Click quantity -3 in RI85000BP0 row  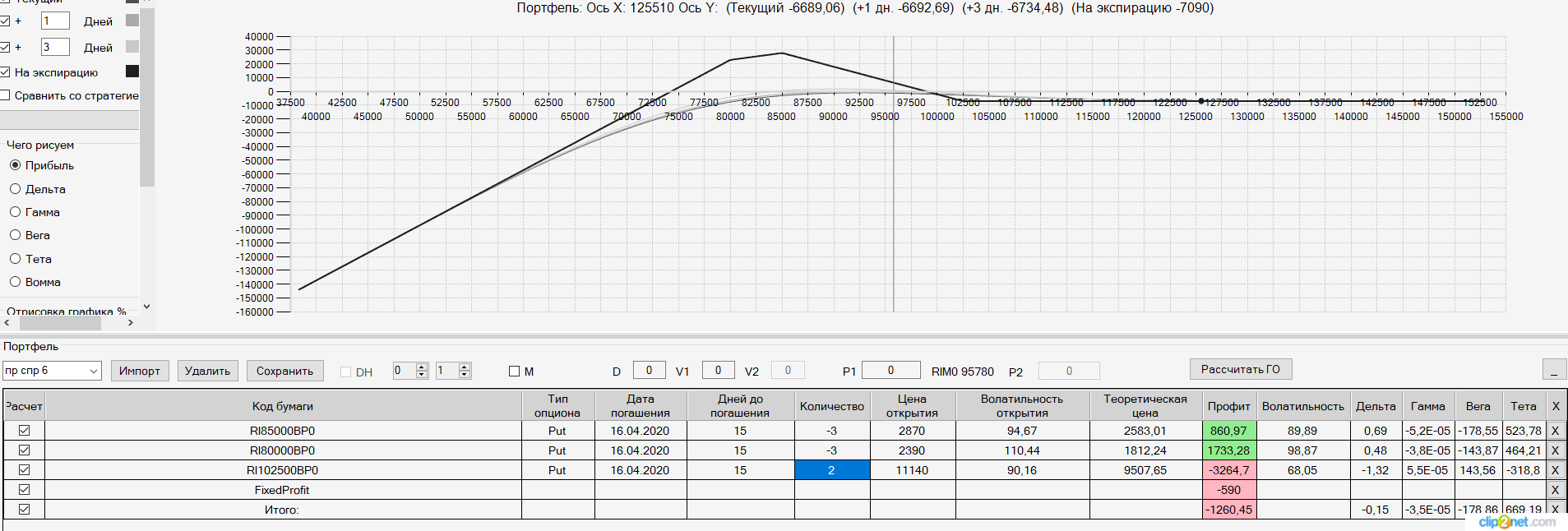click(832, 431)
